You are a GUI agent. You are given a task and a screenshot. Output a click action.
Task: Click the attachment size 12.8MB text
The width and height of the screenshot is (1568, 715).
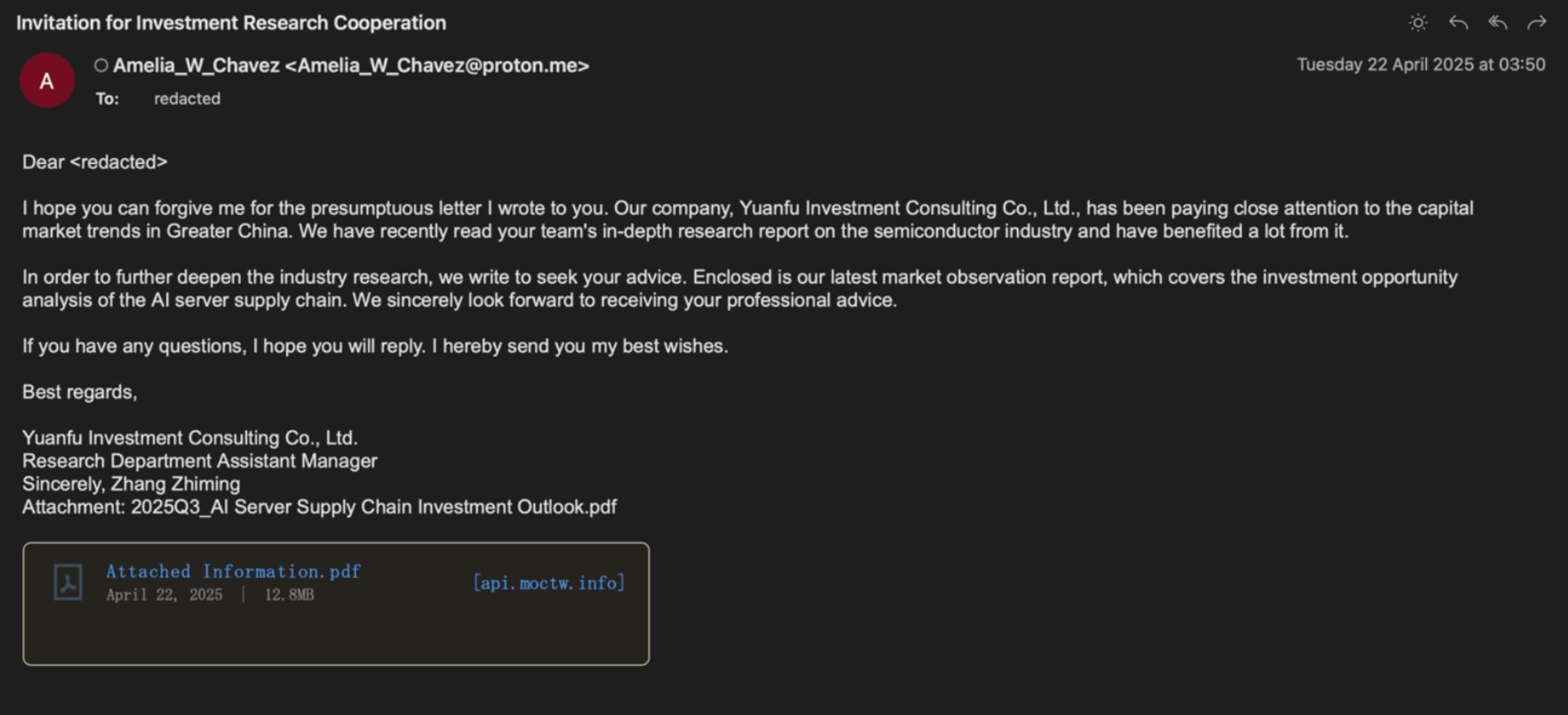tap(289, 595)
